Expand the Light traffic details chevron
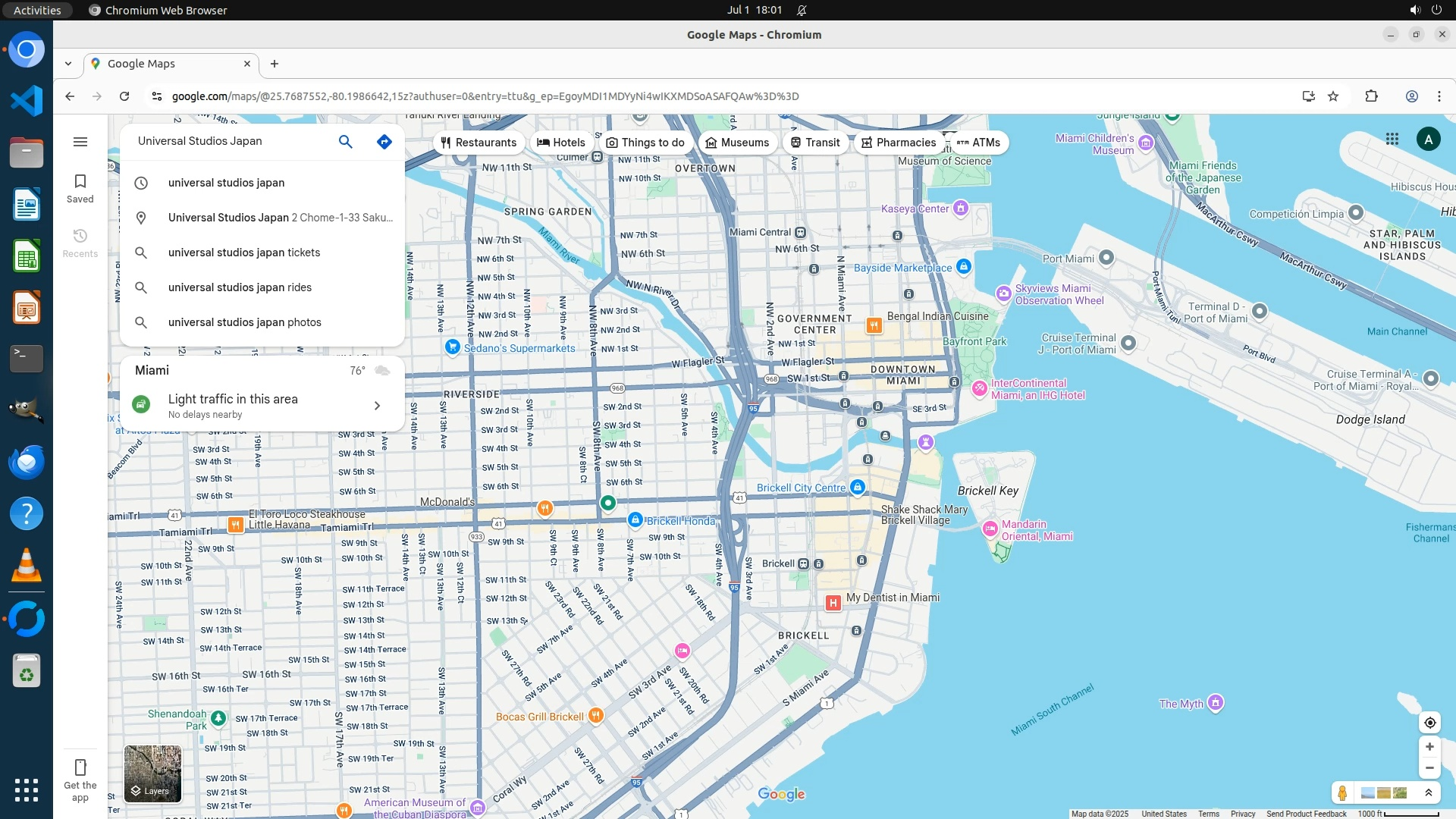Viewport: 1456px width, 819px height. pyautogui.click(x=377, y=406)
